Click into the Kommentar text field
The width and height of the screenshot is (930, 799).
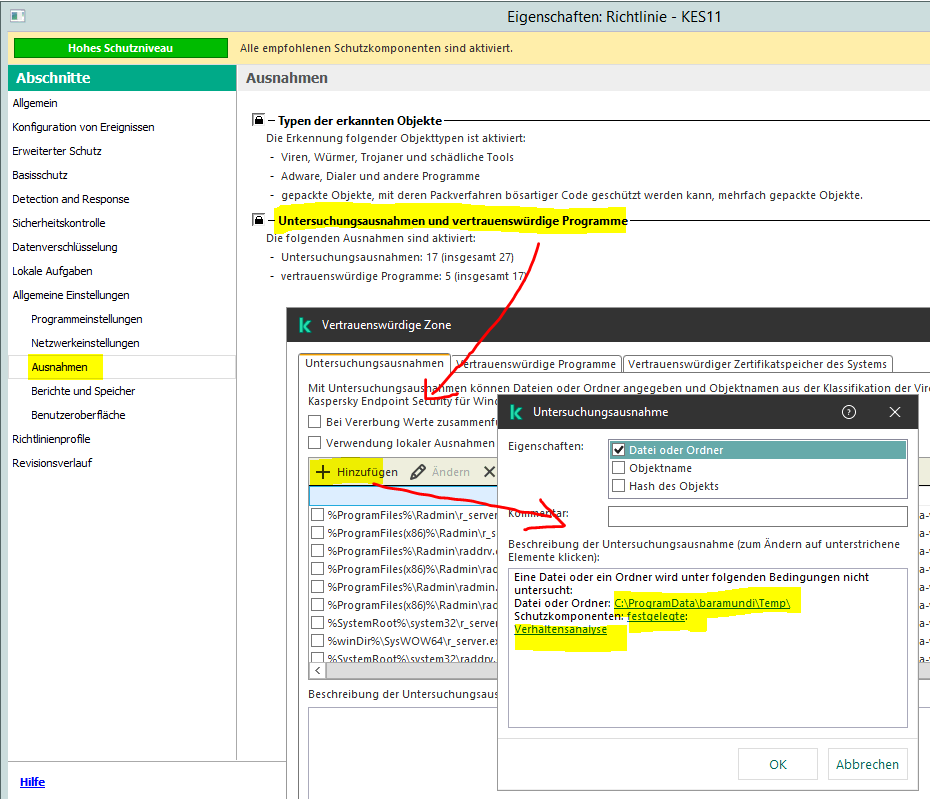pos(757,516)
